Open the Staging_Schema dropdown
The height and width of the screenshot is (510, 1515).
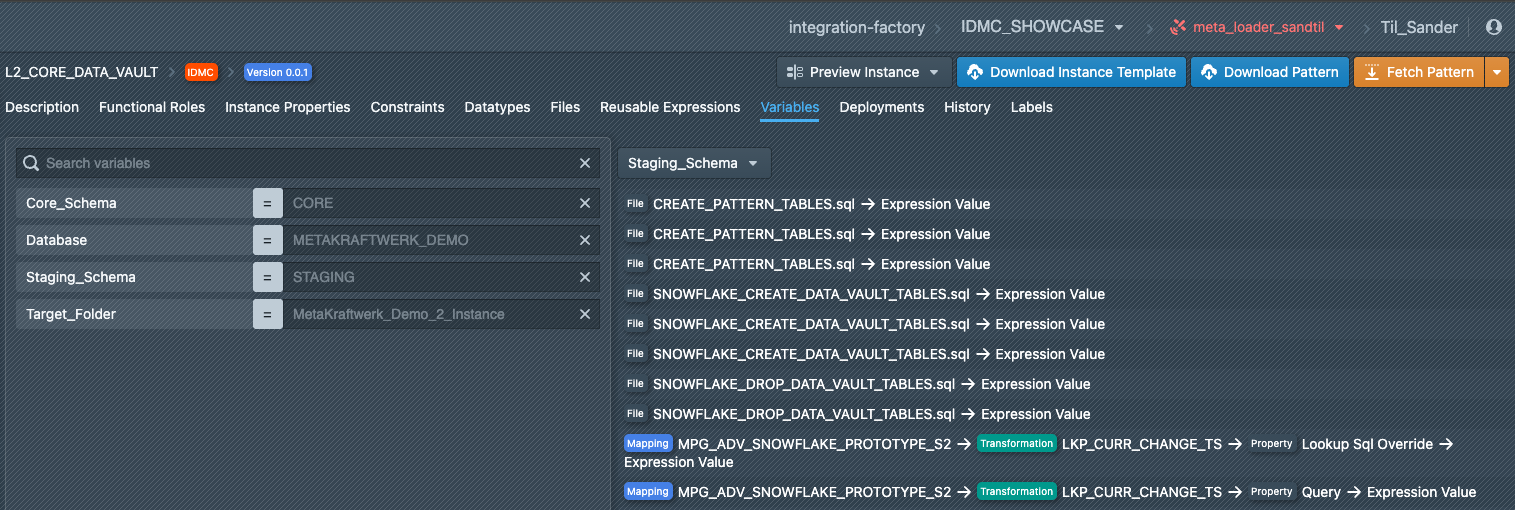[x=693, y=163]
